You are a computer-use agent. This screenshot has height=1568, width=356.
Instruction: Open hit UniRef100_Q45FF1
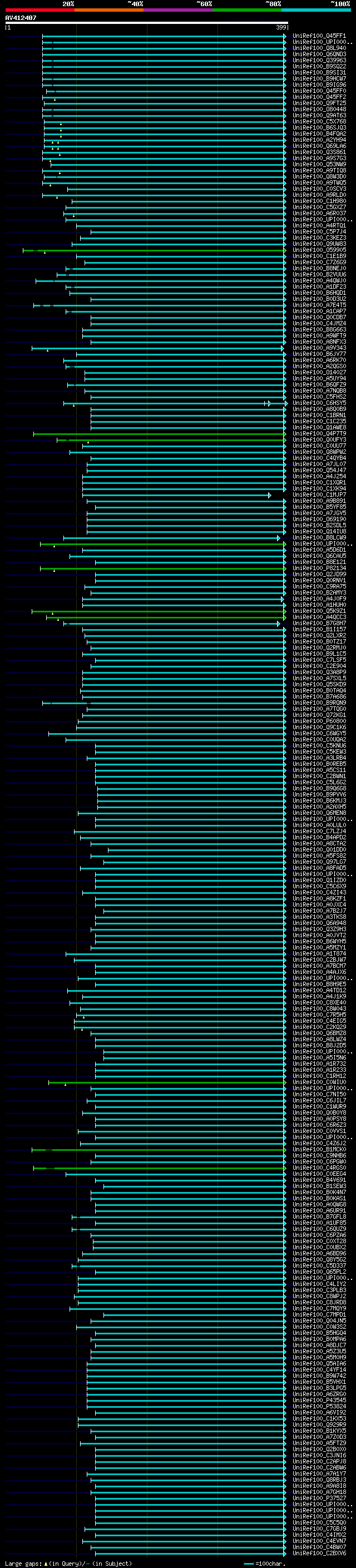pos(319,36)
